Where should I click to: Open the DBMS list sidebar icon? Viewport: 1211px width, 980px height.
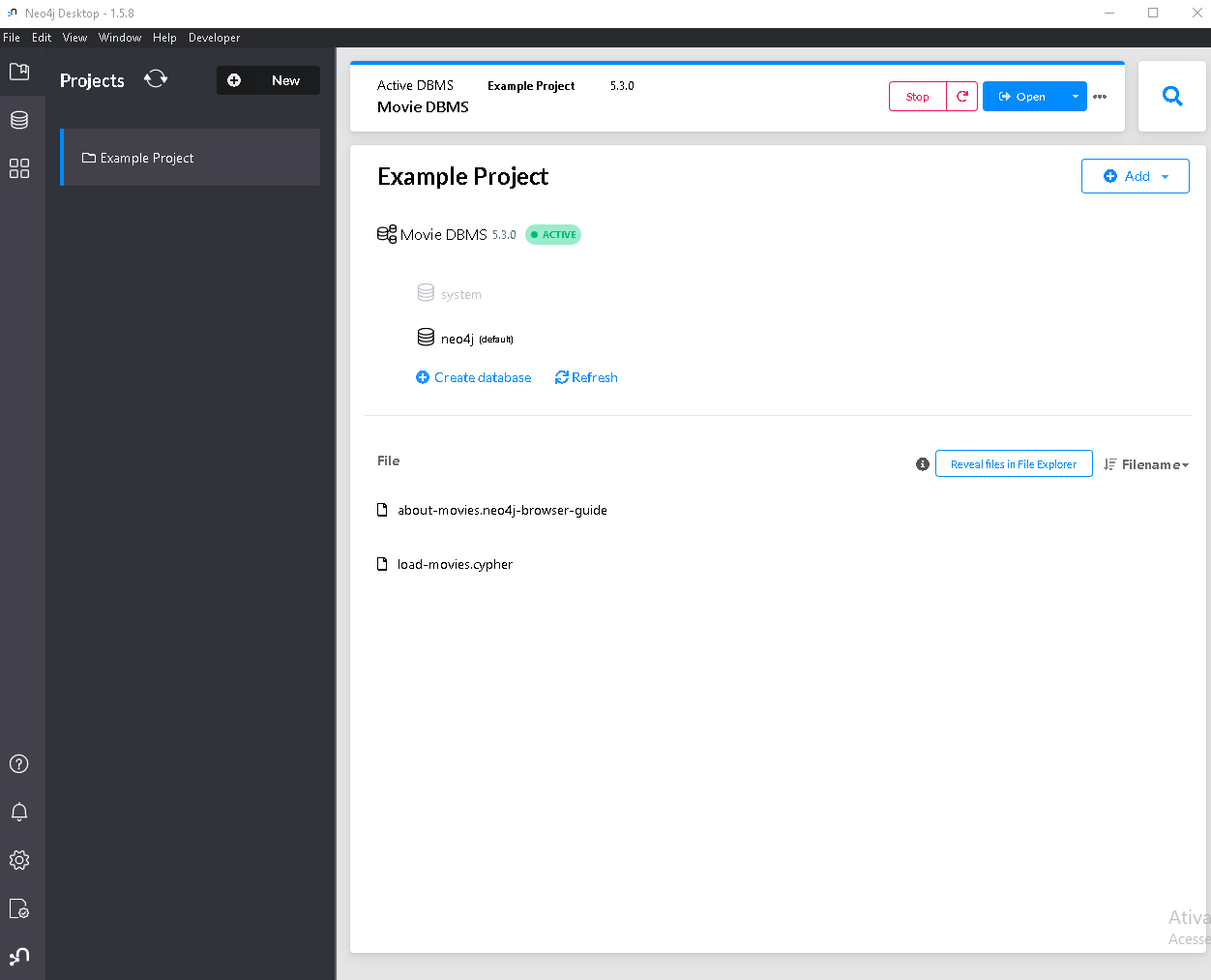[x=19, y=120]
